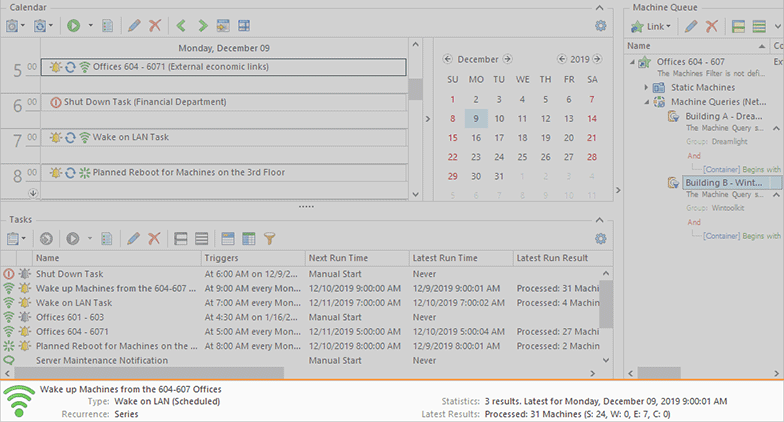Click the green Run button in Calendar toolbar
This screenshot has width=784, height=422.
click(x=75, y=25)
